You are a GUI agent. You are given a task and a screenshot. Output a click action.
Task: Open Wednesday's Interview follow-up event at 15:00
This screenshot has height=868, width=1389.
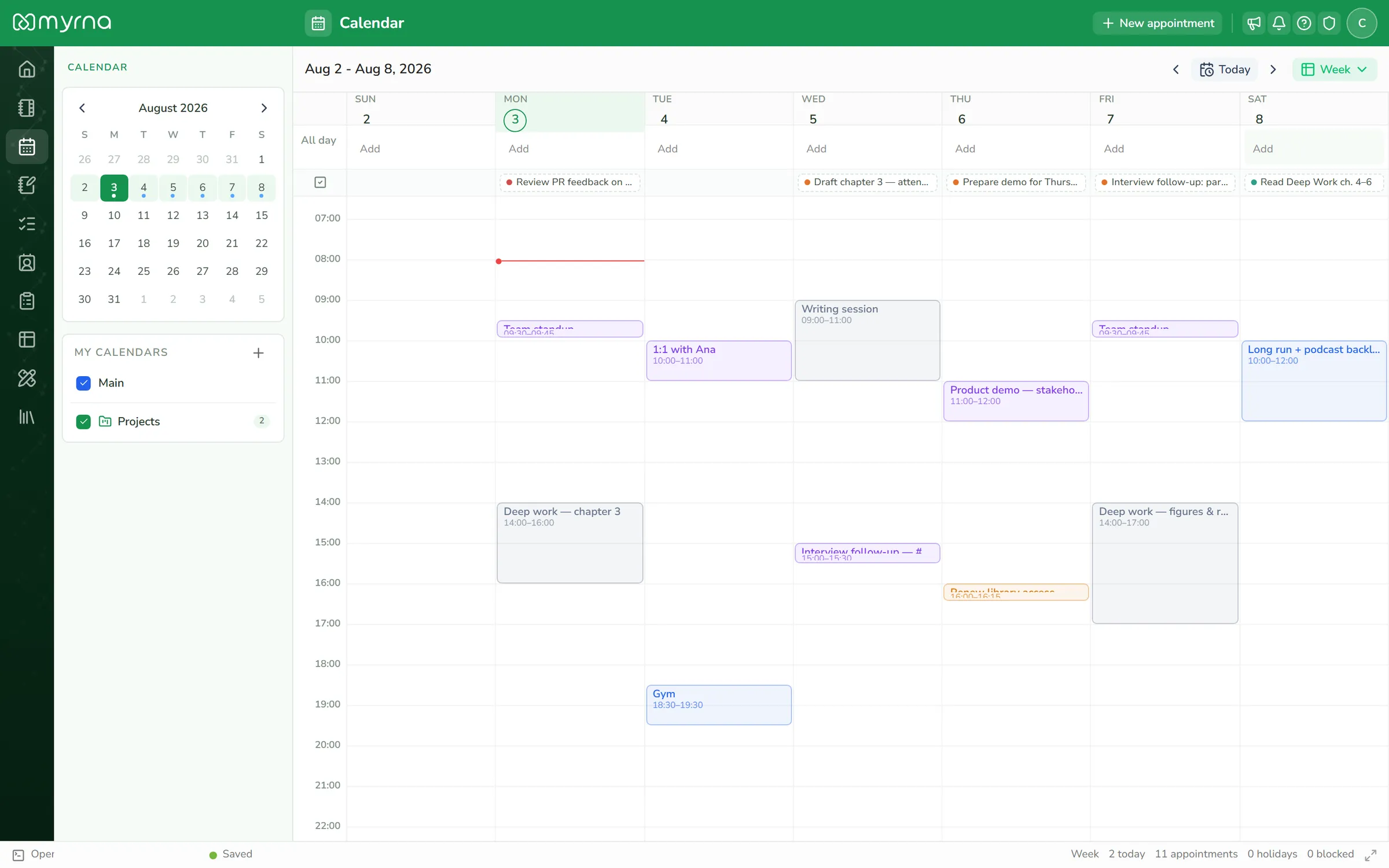[x=867, y=553]
